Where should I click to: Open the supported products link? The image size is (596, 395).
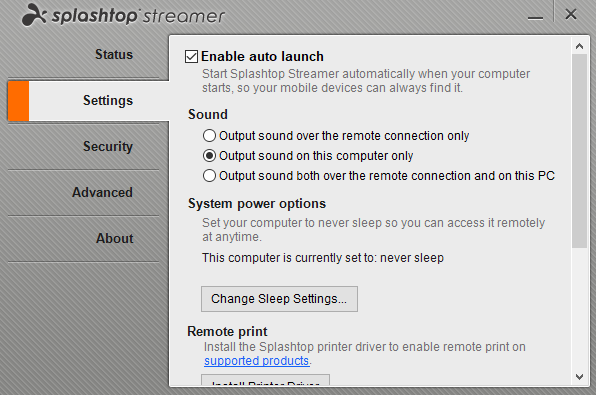[257, 361]
